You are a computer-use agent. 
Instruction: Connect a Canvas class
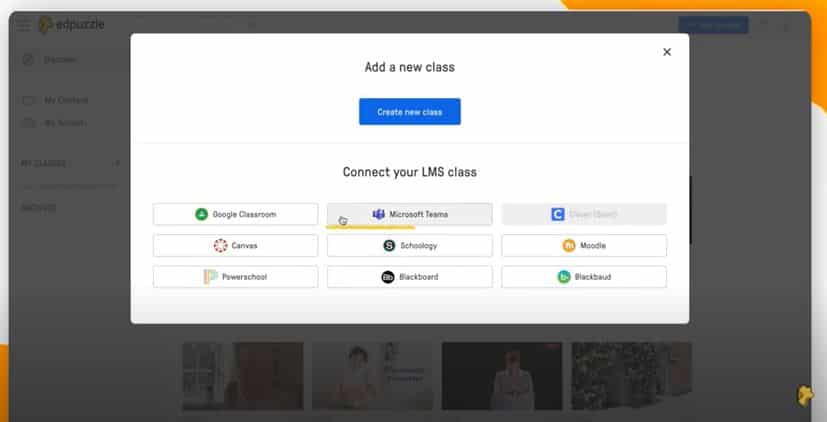point(236,245)
